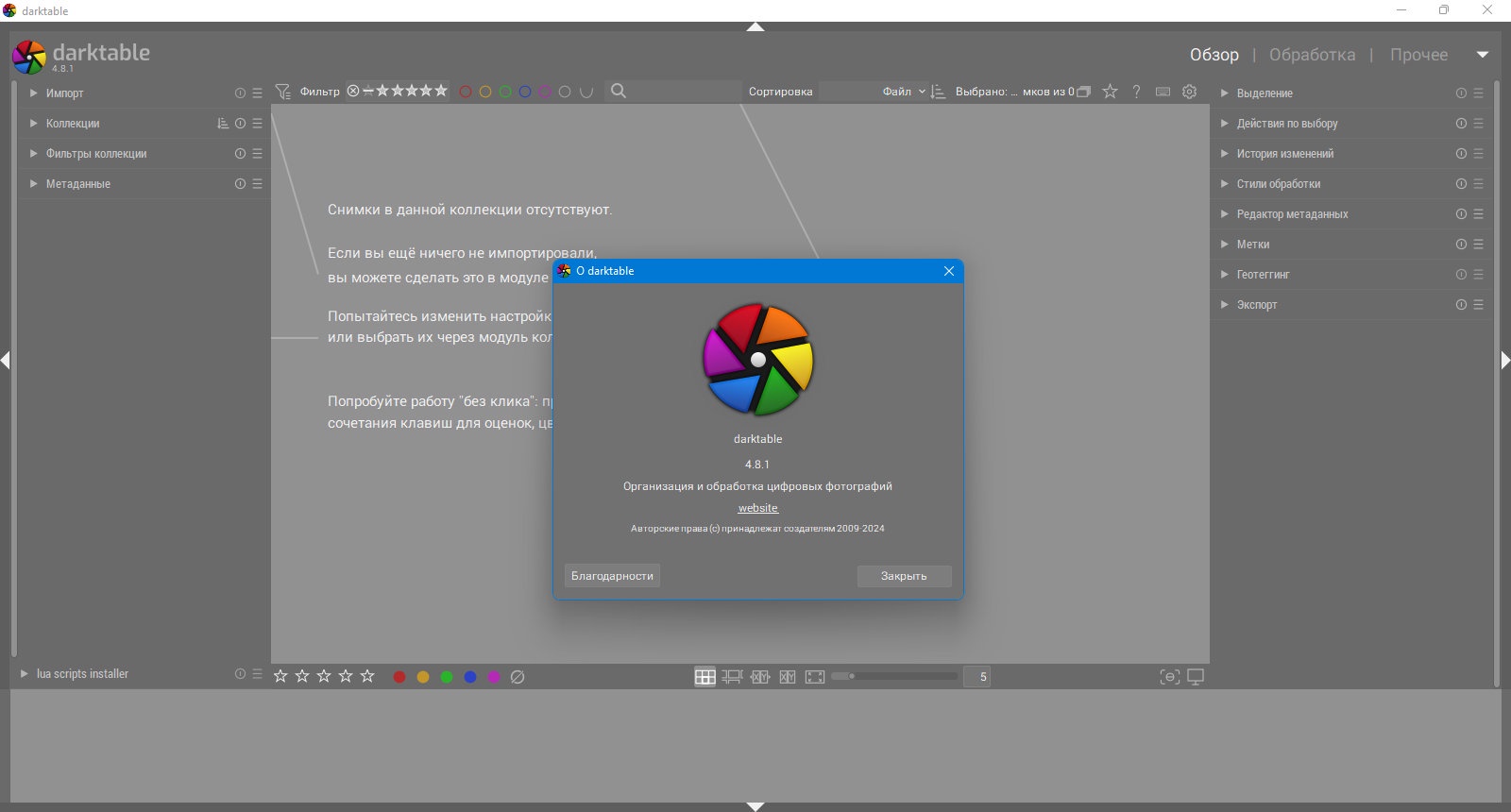Image resolution: width=1511 pixels, height=812 pixels.
Task: Toggle focus peaking icon in bottom bar
Action: tap(1169, 676)
